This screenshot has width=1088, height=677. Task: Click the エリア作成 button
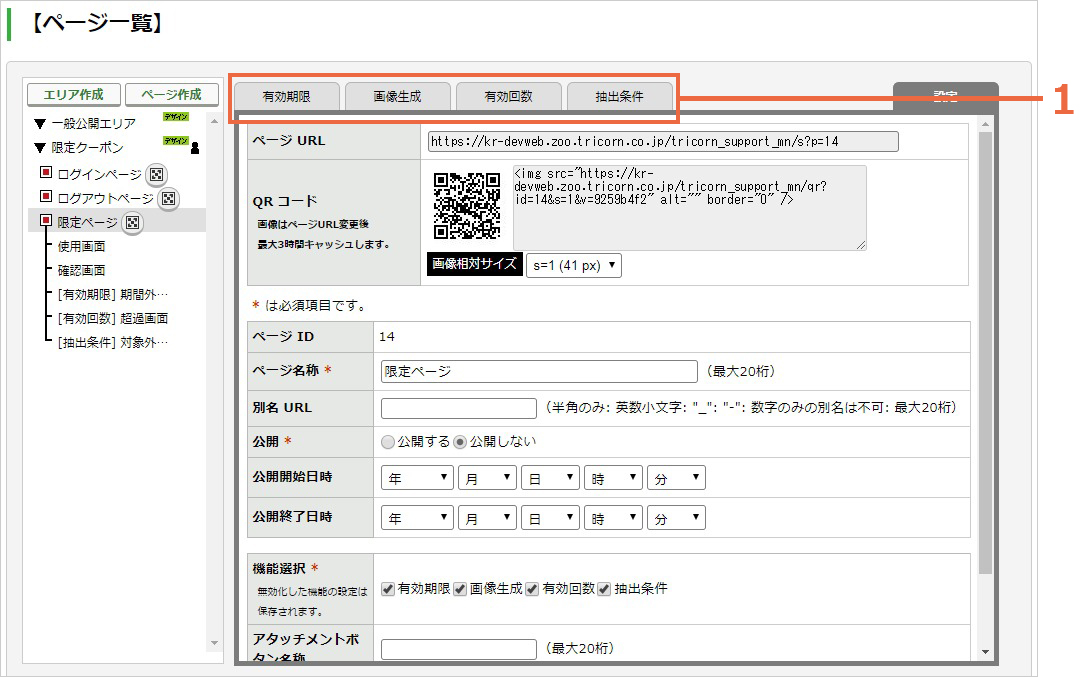pyautogui.click(x=74, y=94)
